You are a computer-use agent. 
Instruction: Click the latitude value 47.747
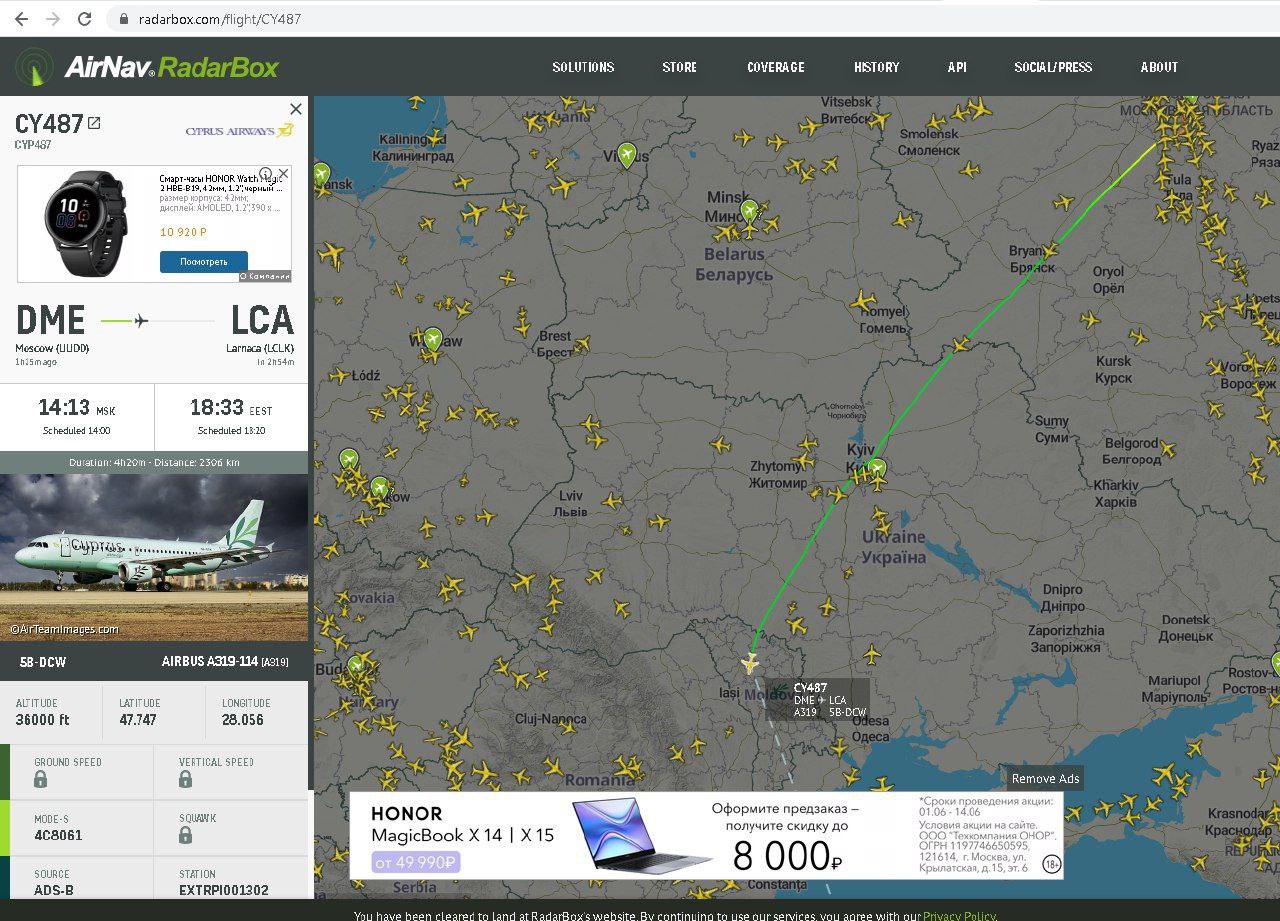pos(138,719)
